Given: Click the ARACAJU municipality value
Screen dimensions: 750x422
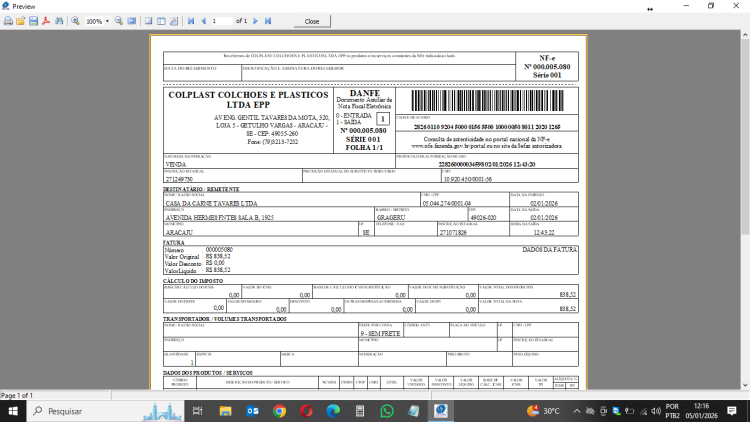Looking at the screenshot, I should (x=179, y=233).
